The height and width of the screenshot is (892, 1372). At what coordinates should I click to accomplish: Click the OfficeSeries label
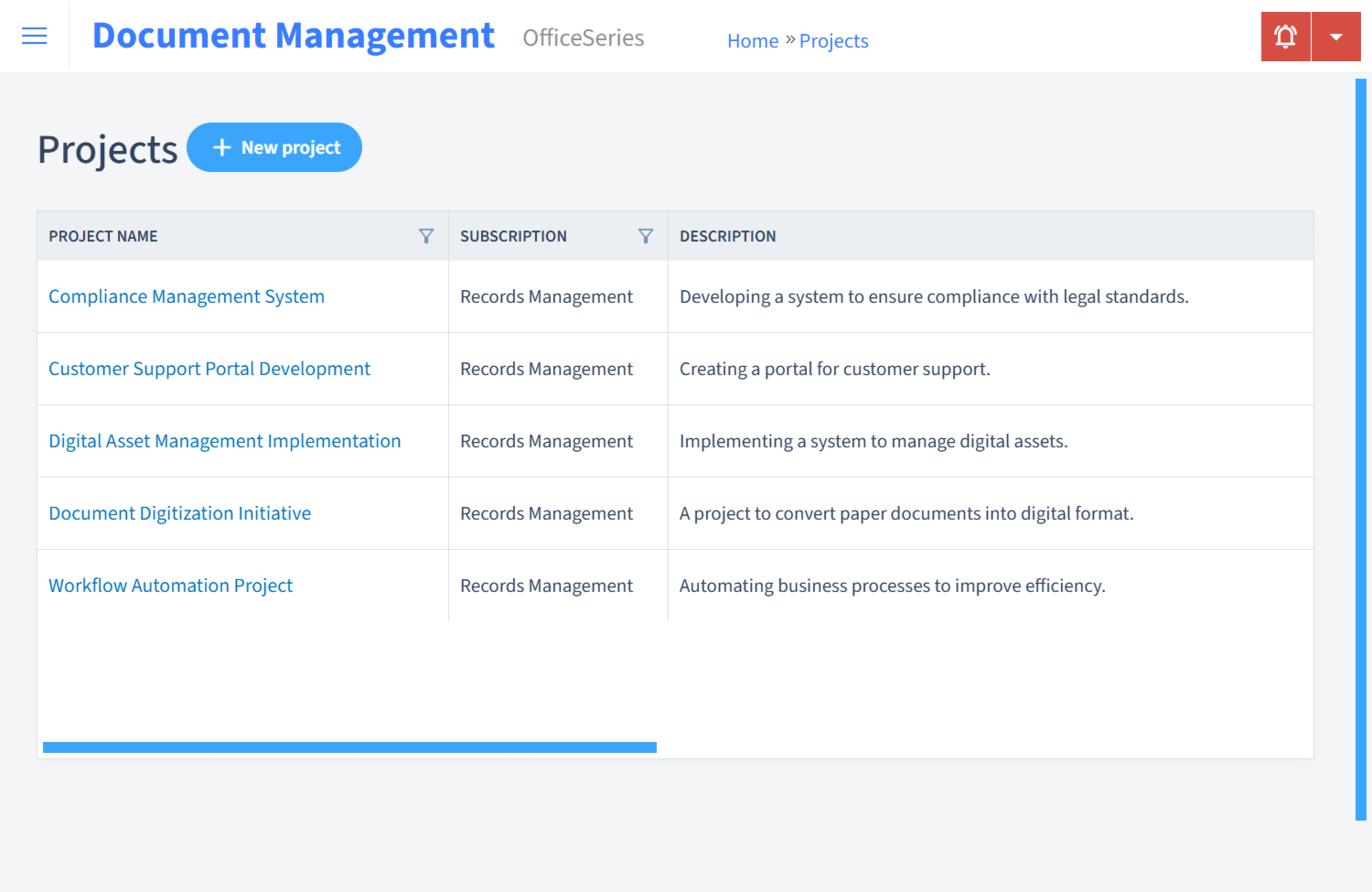pos(583,38)
